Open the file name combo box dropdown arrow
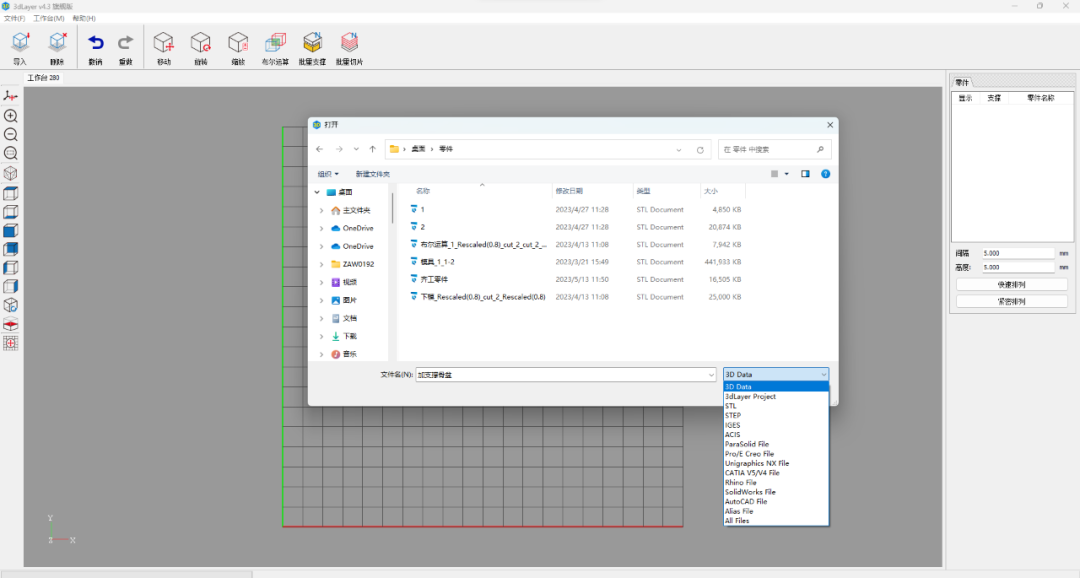1080x578 pixels. point(711,375)
